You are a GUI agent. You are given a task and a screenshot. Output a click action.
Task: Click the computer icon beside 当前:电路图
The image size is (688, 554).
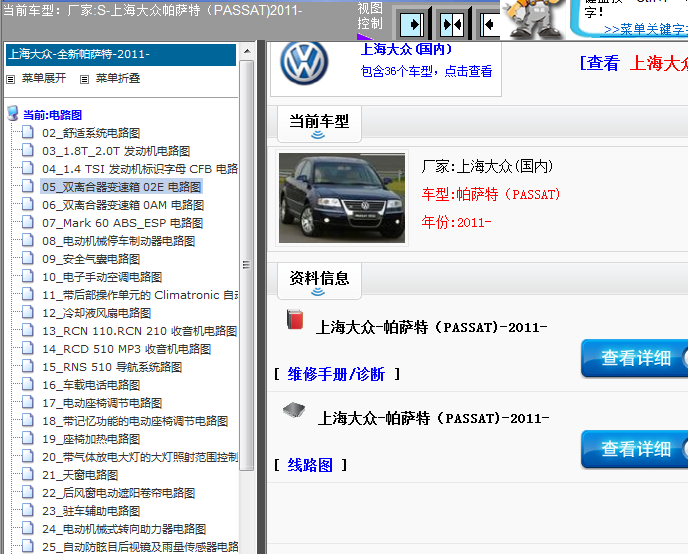(13, 113)
